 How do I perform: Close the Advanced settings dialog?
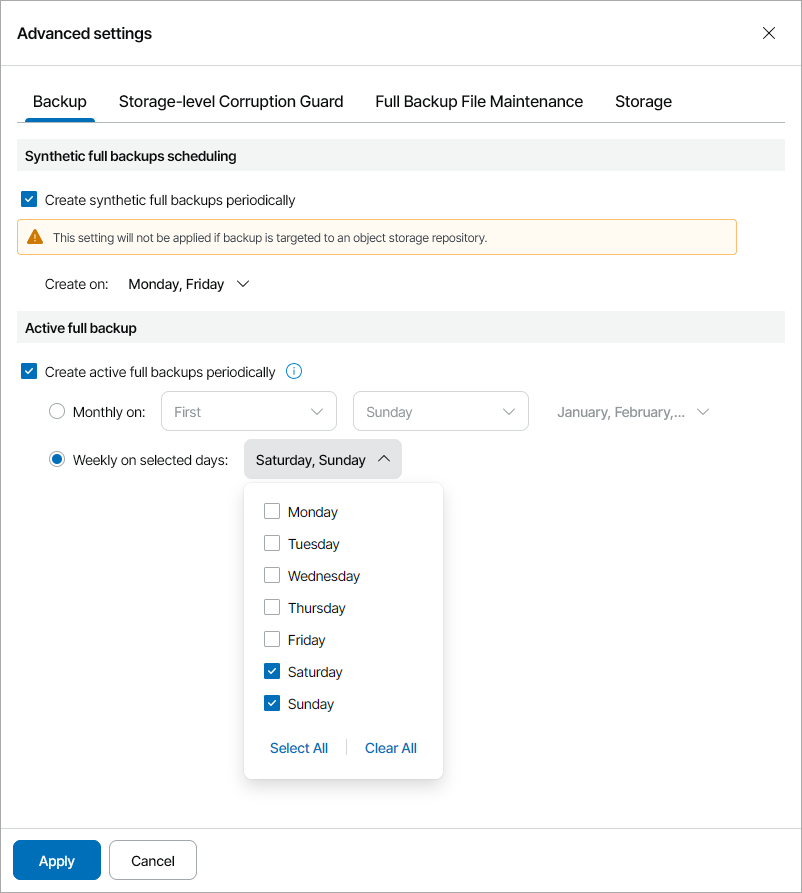tap(769, 33)
